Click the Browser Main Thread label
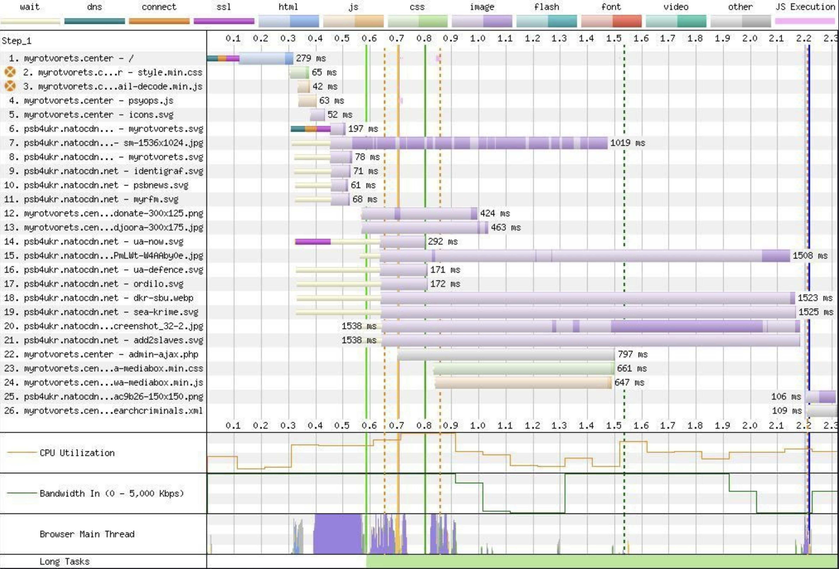 89,534
